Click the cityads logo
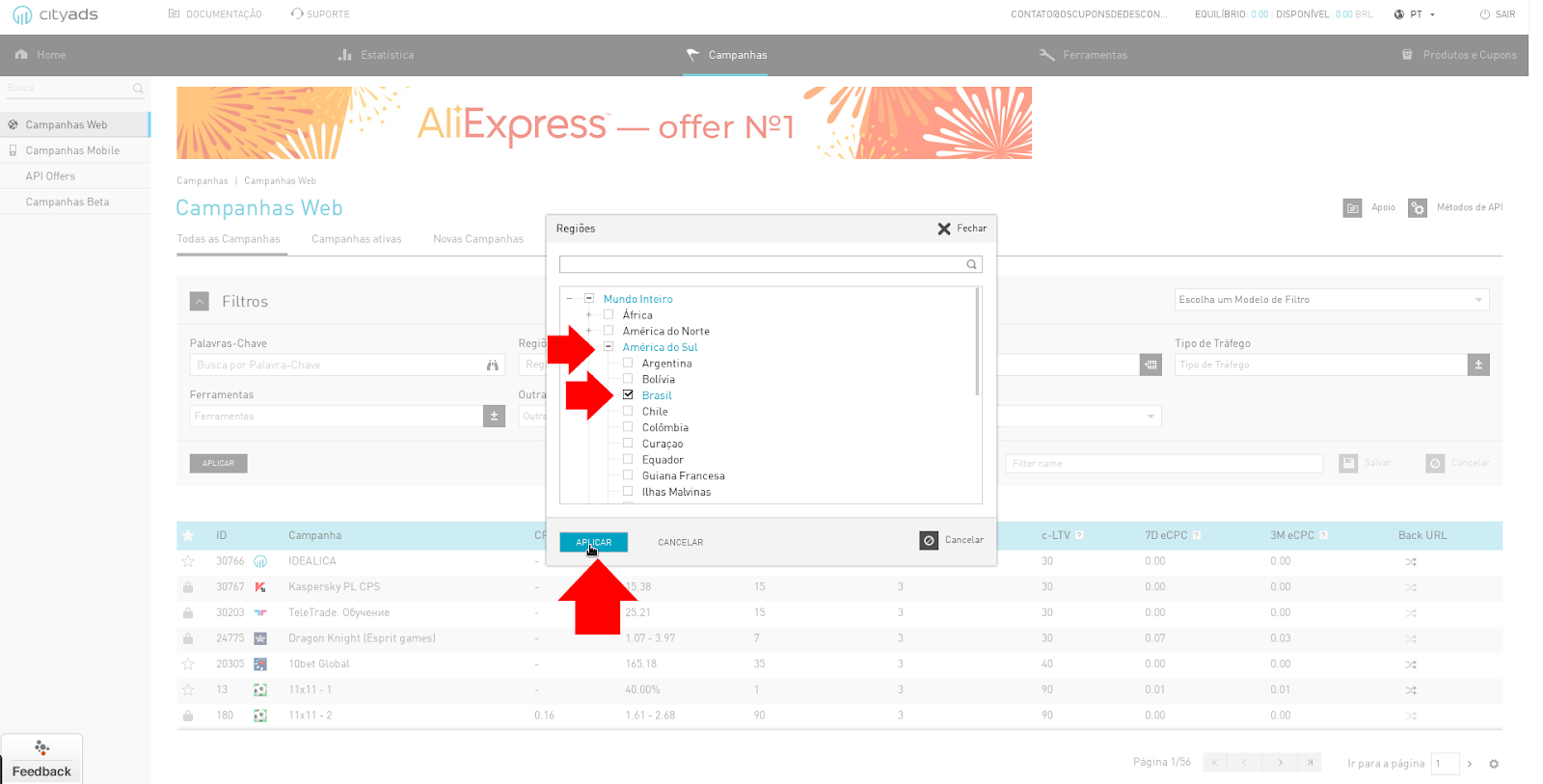Viewport: 1543px width, 784px height. (x=55, y=14)
